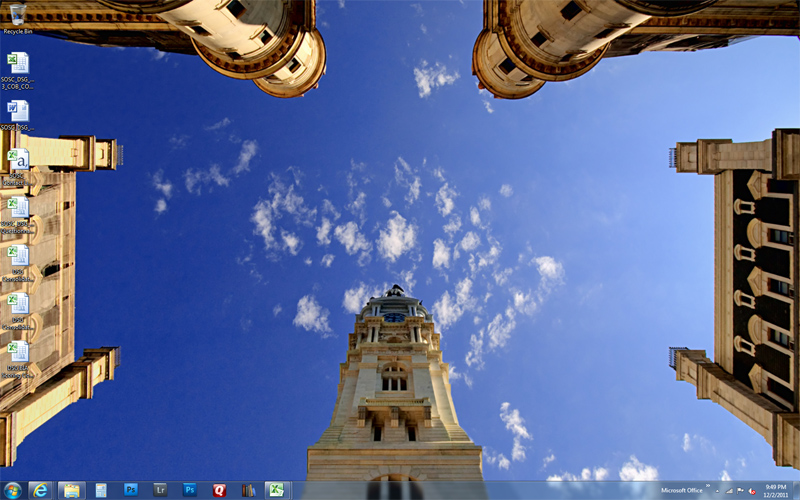Screen dimensions: 800x500
Task: Open Photoshop icon left of Lightroom
Action: pyautogui.click(x=131, y=490)
